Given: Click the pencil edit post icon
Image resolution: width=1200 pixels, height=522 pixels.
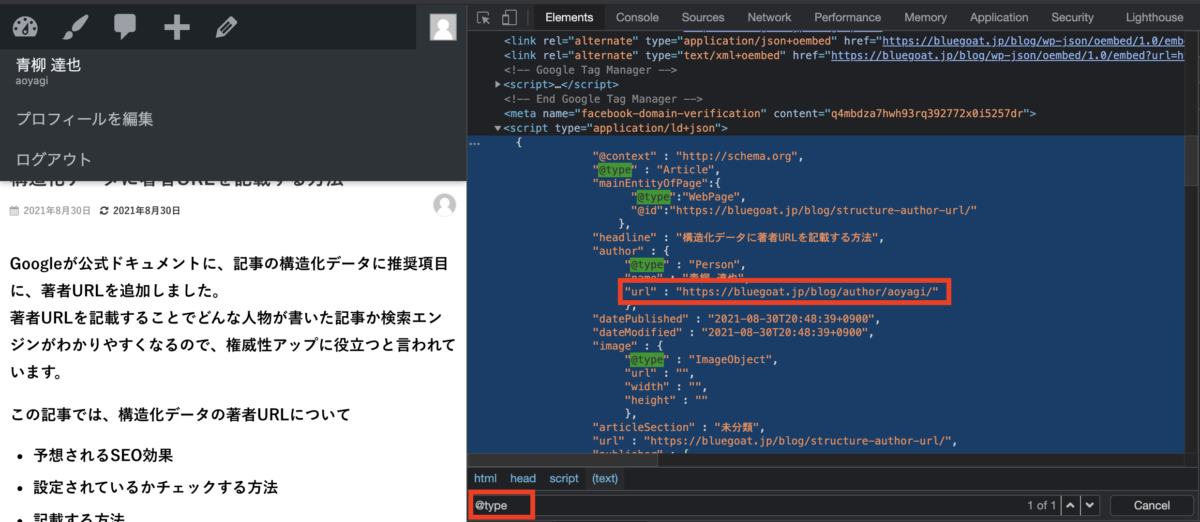Looking at the screenshot, I should (x=226, y=27).
